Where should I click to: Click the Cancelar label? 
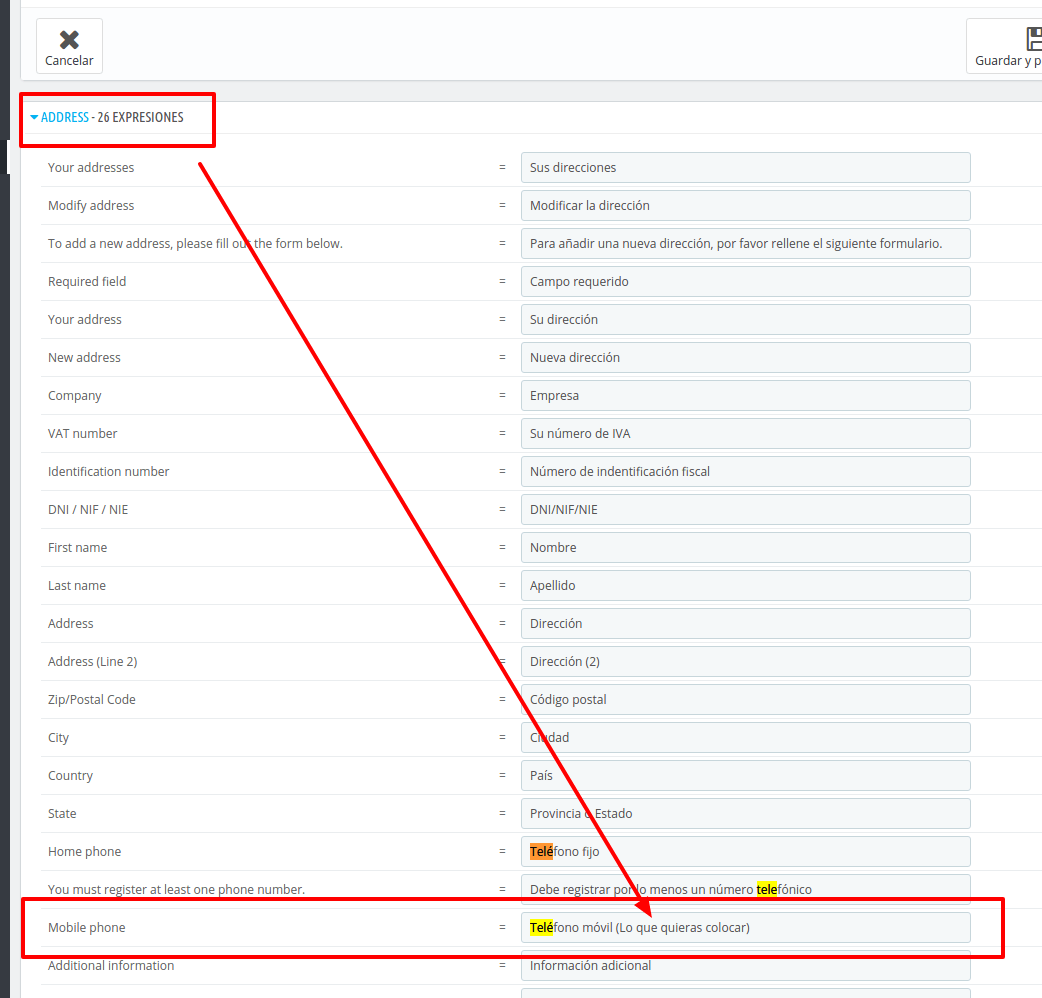click(x=69, y=60)
